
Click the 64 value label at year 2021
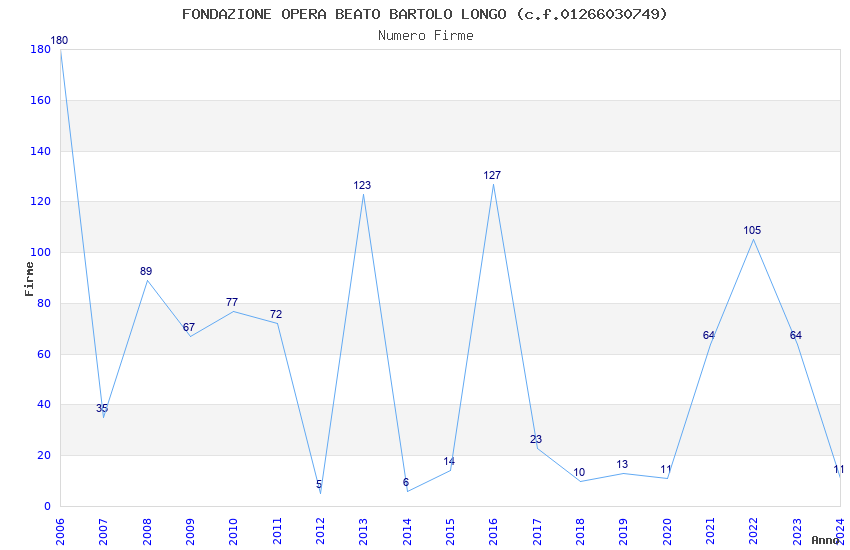click(x=709, y=335)
